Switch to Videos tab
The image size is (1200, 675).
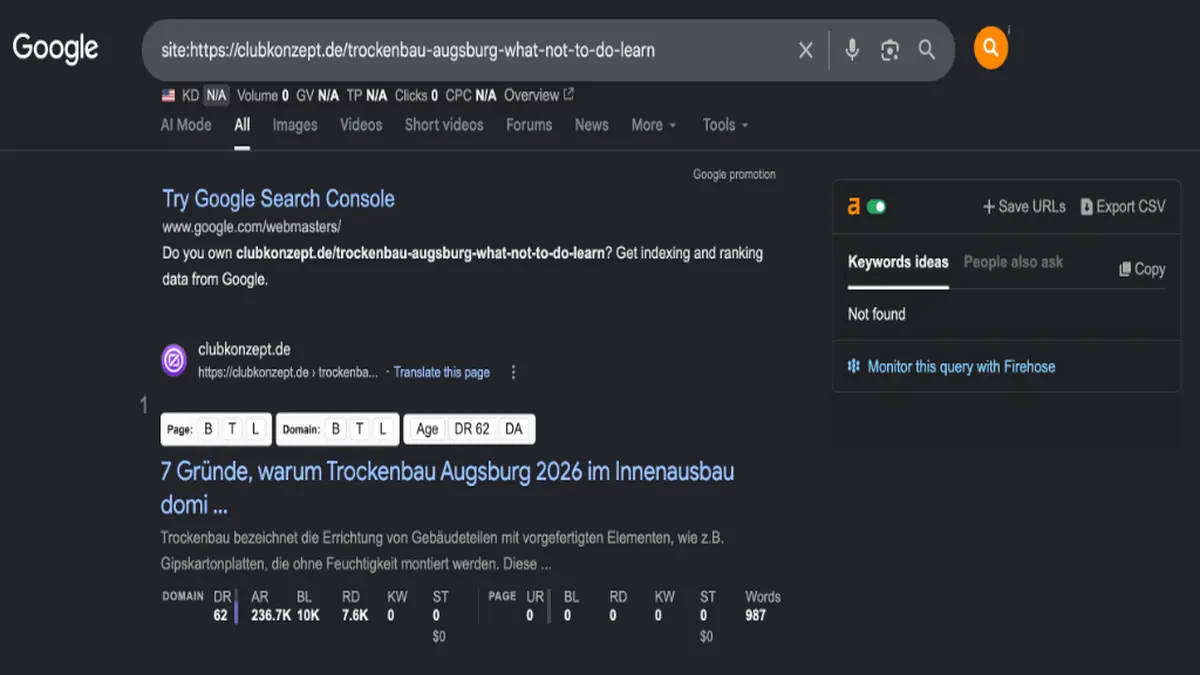361,125
